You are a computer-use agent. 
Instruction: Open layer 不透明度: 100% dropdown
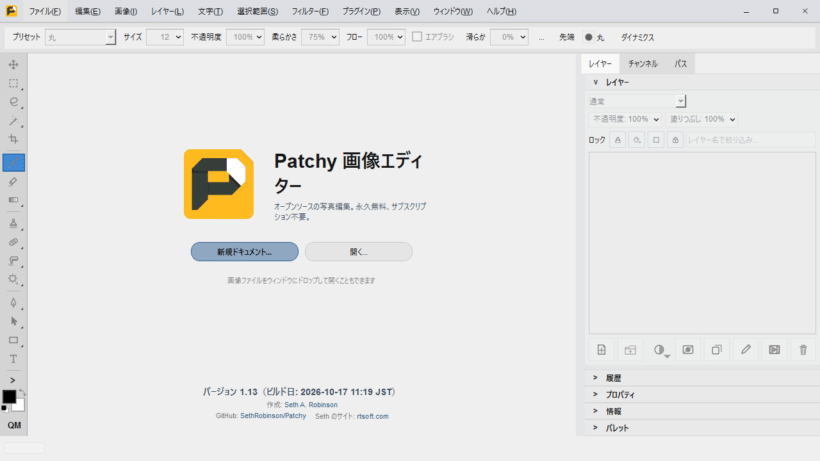pyautogui.click(x=625, y=119)
